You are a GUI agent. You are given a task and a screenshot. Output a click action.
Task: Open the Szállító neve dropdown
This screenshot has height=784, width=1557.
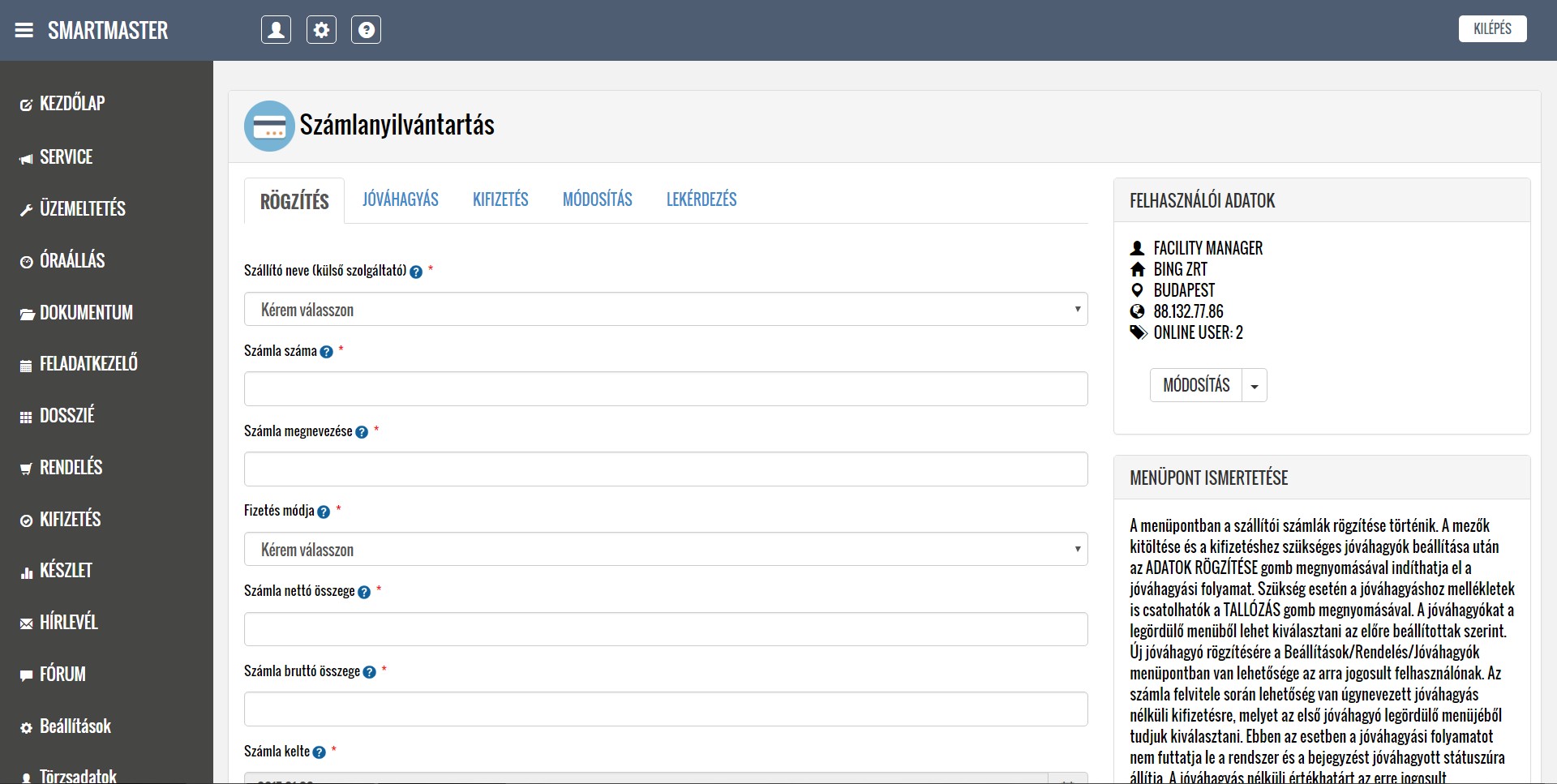point(665,309)
